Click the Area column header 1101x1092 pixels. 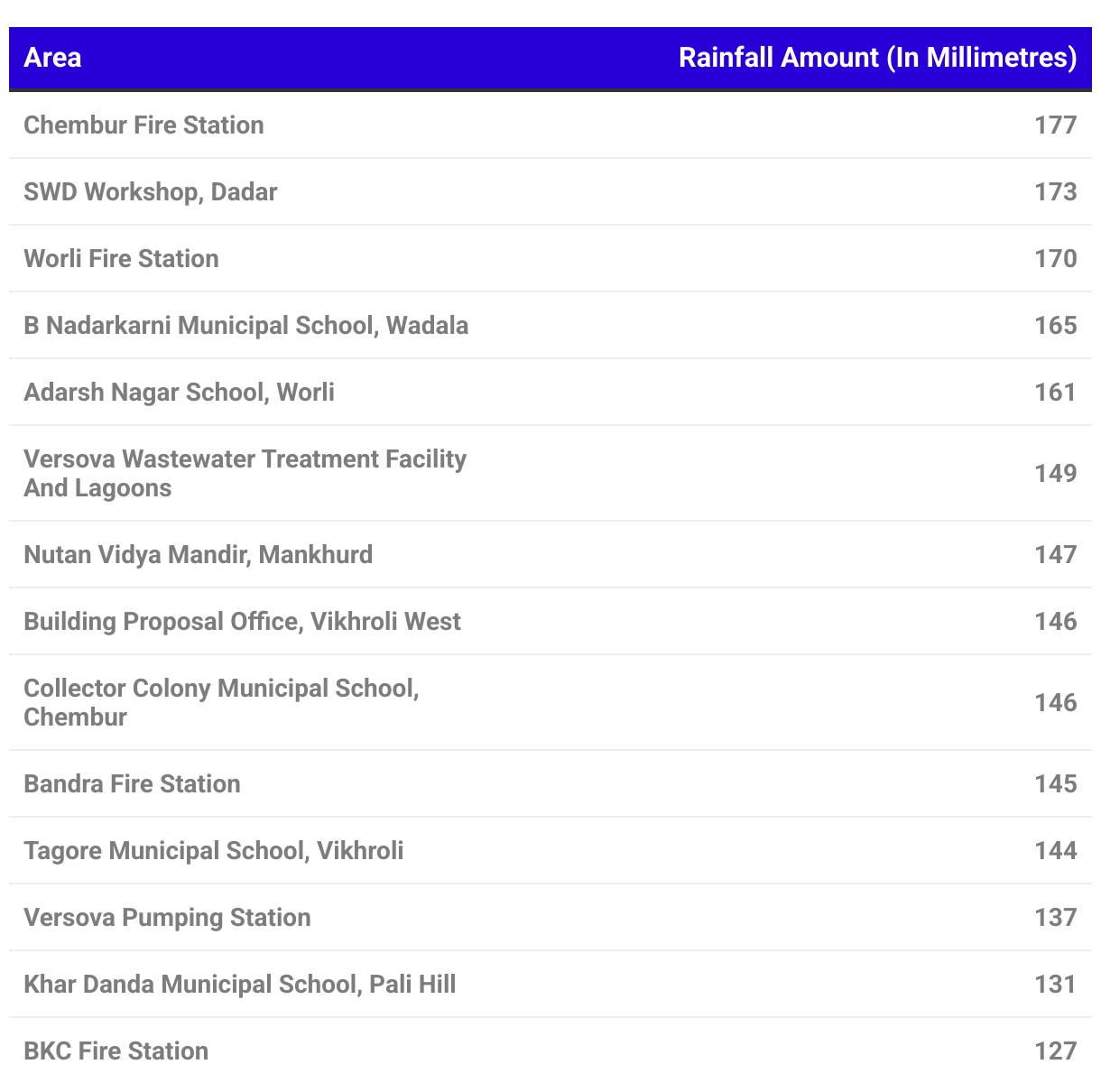coord(52,58)
